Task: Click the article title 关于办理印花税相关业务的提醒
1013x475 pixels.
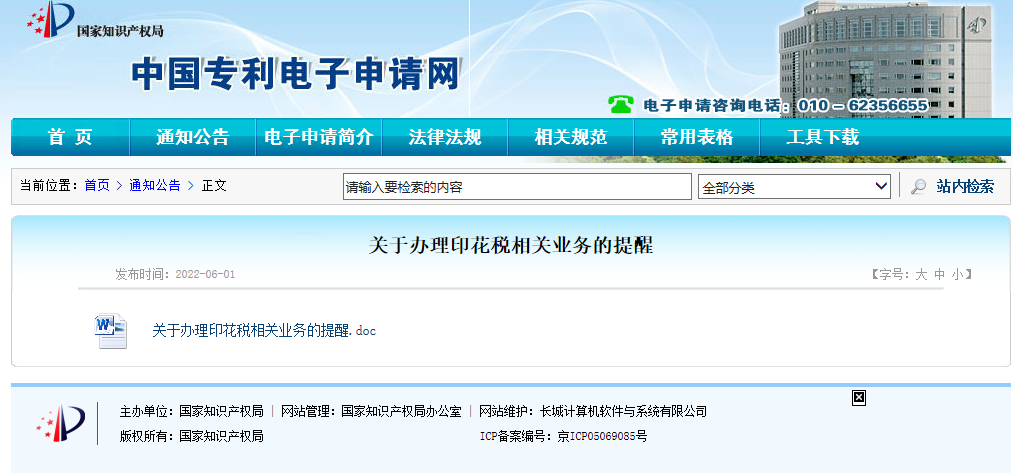Action: 510,246
